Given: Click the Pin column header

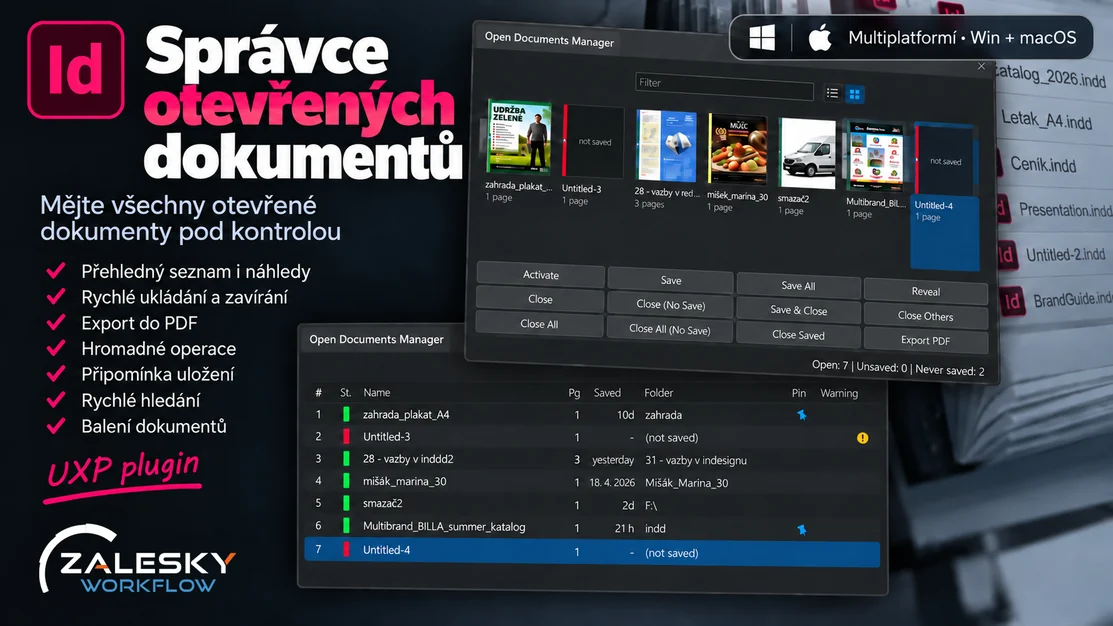Looking at the screenshot, I should 799,392.
